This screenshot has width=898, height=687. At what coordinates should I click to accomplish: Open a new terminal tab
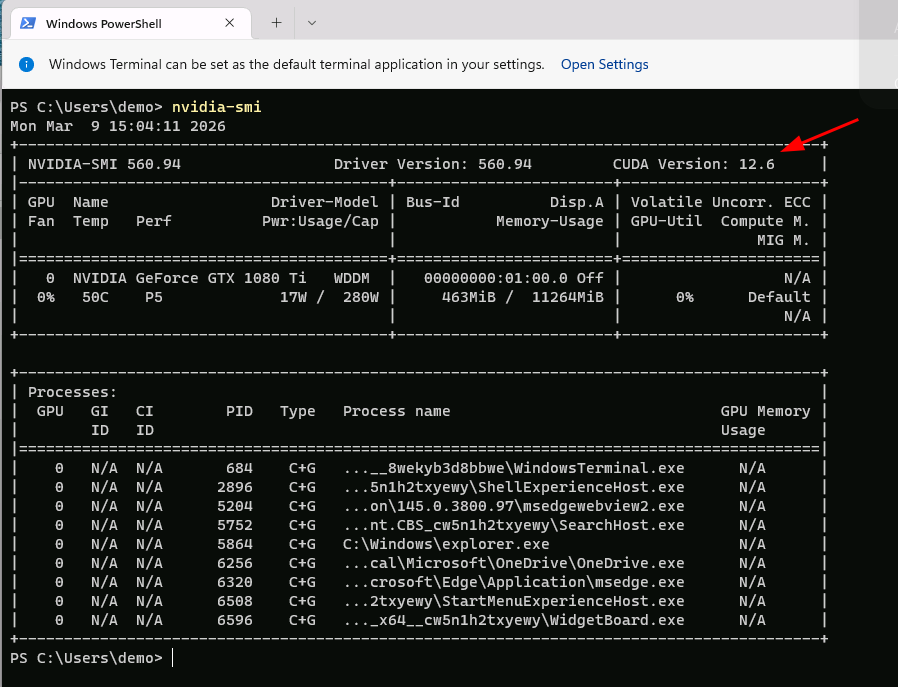[x=277, y=22]
